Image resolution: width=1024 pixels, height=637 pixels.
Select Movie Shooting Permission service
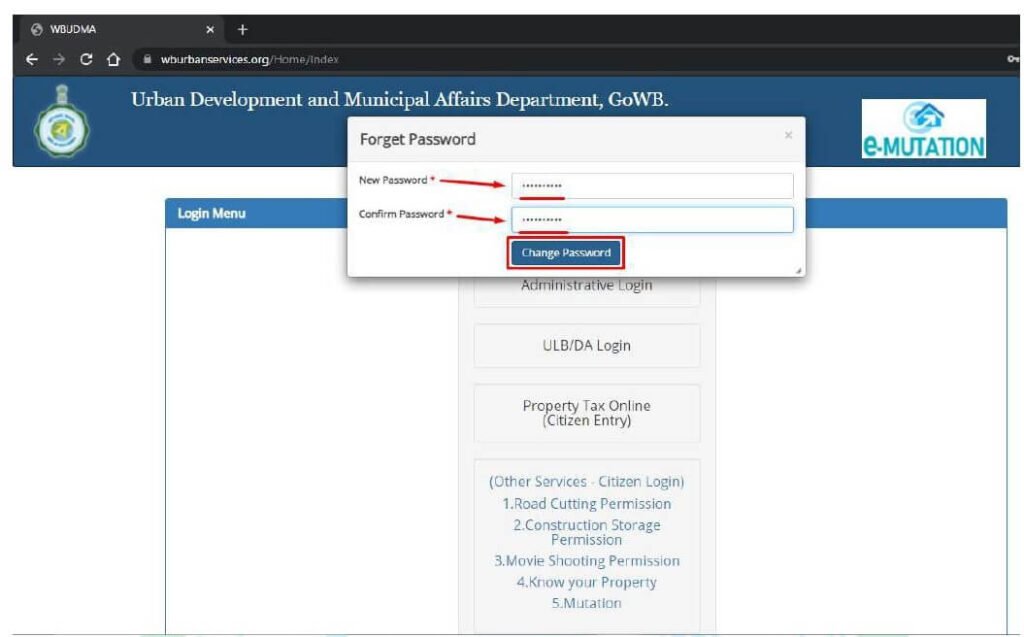586,561
